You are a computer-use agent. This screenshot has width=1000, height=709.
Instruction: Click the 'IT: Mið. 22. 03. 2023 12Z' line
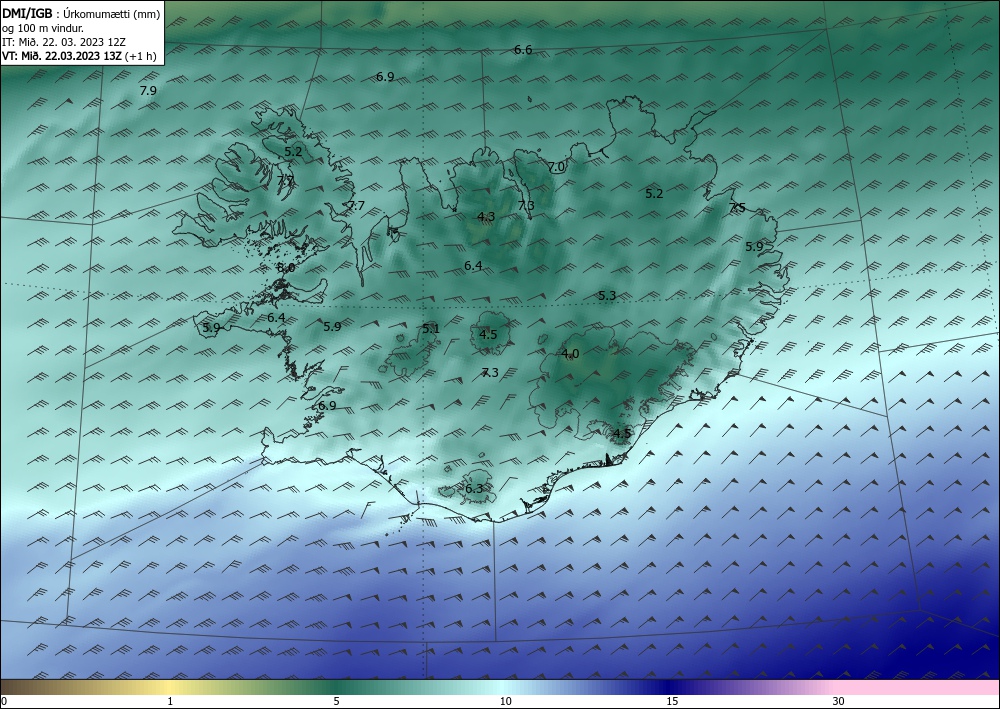(x=64, y=41)
